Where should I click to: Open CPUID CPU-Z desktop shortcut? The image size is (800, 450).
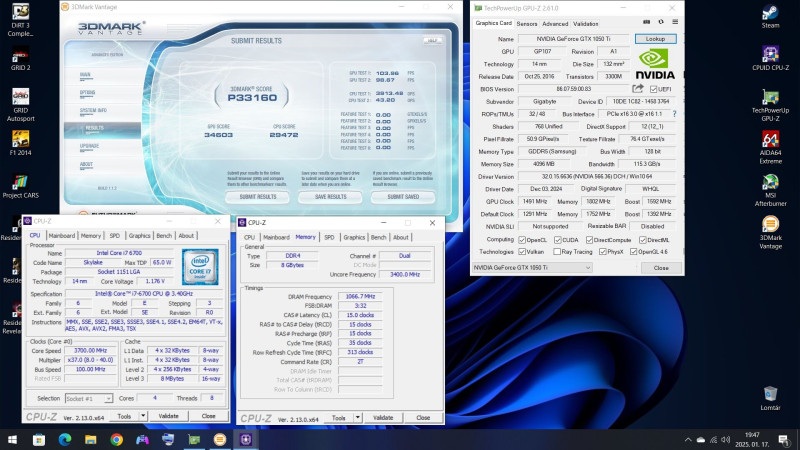pos(770,58)
